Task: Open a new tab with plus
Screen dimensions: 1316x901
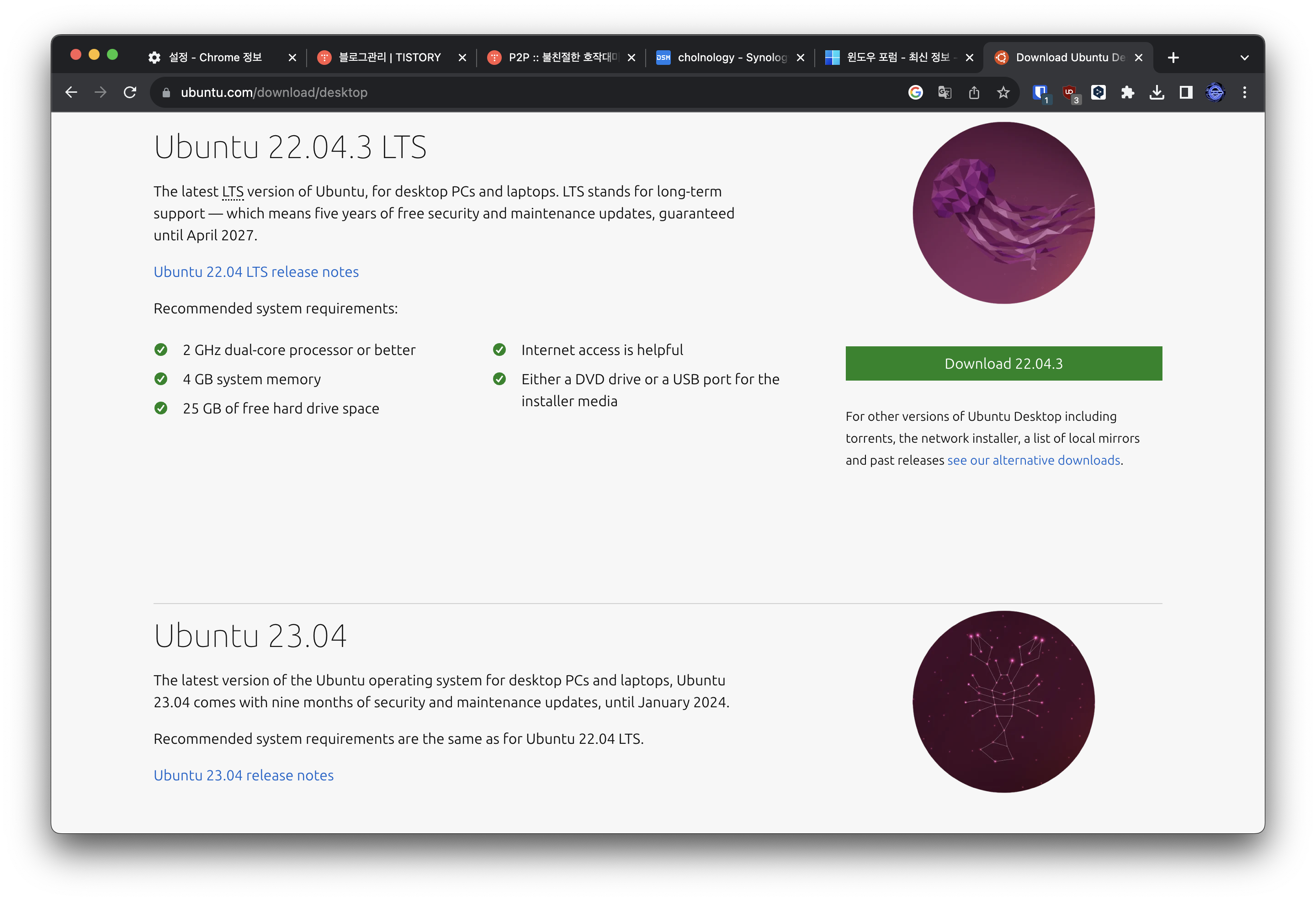Action: pos(1173,58)
